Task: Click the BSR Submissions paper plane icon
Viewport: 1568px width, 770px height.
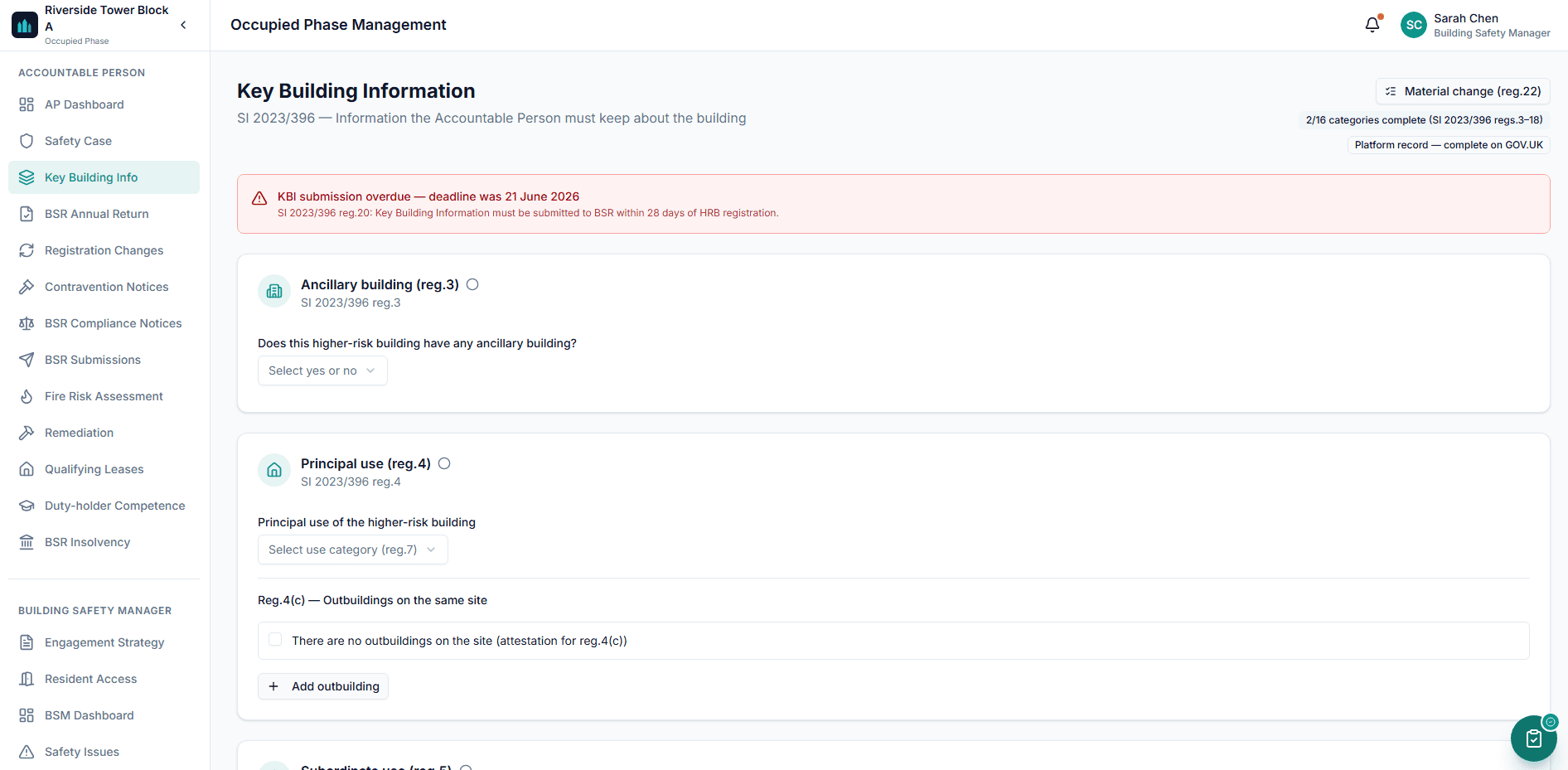Action: [27, 360]
